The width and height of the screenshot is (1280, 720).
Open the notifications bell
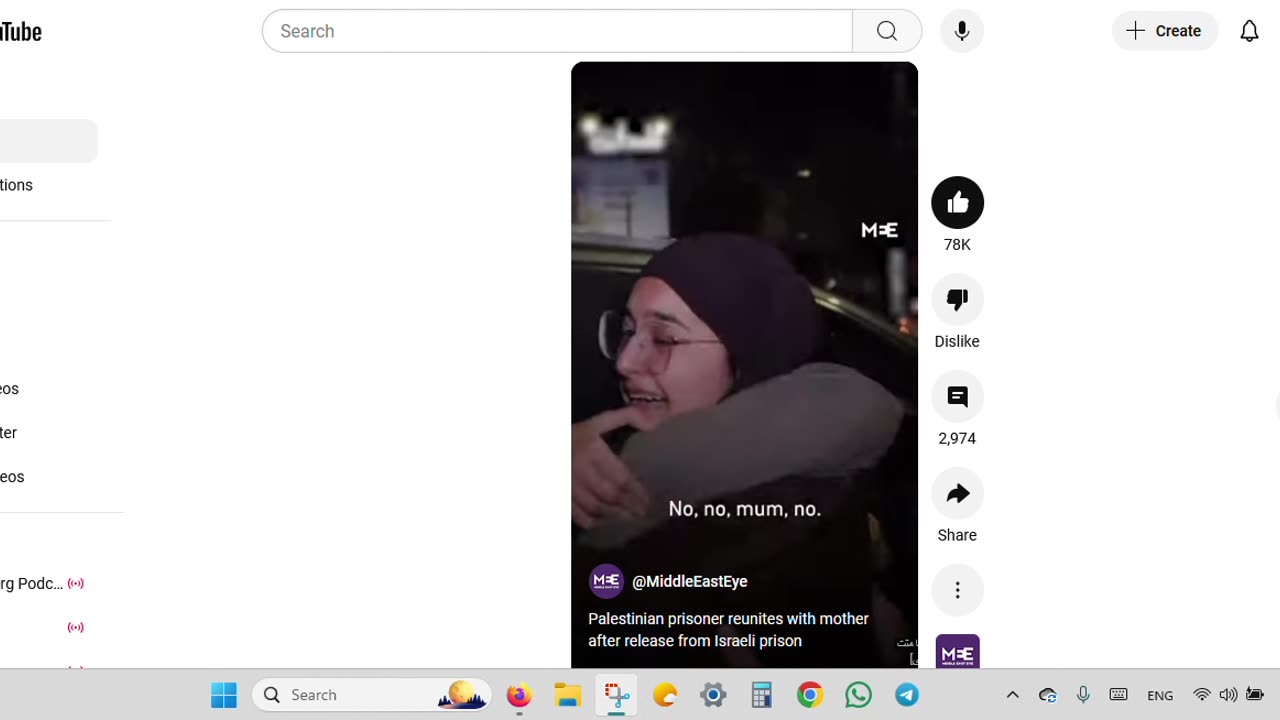(1249, 31)
